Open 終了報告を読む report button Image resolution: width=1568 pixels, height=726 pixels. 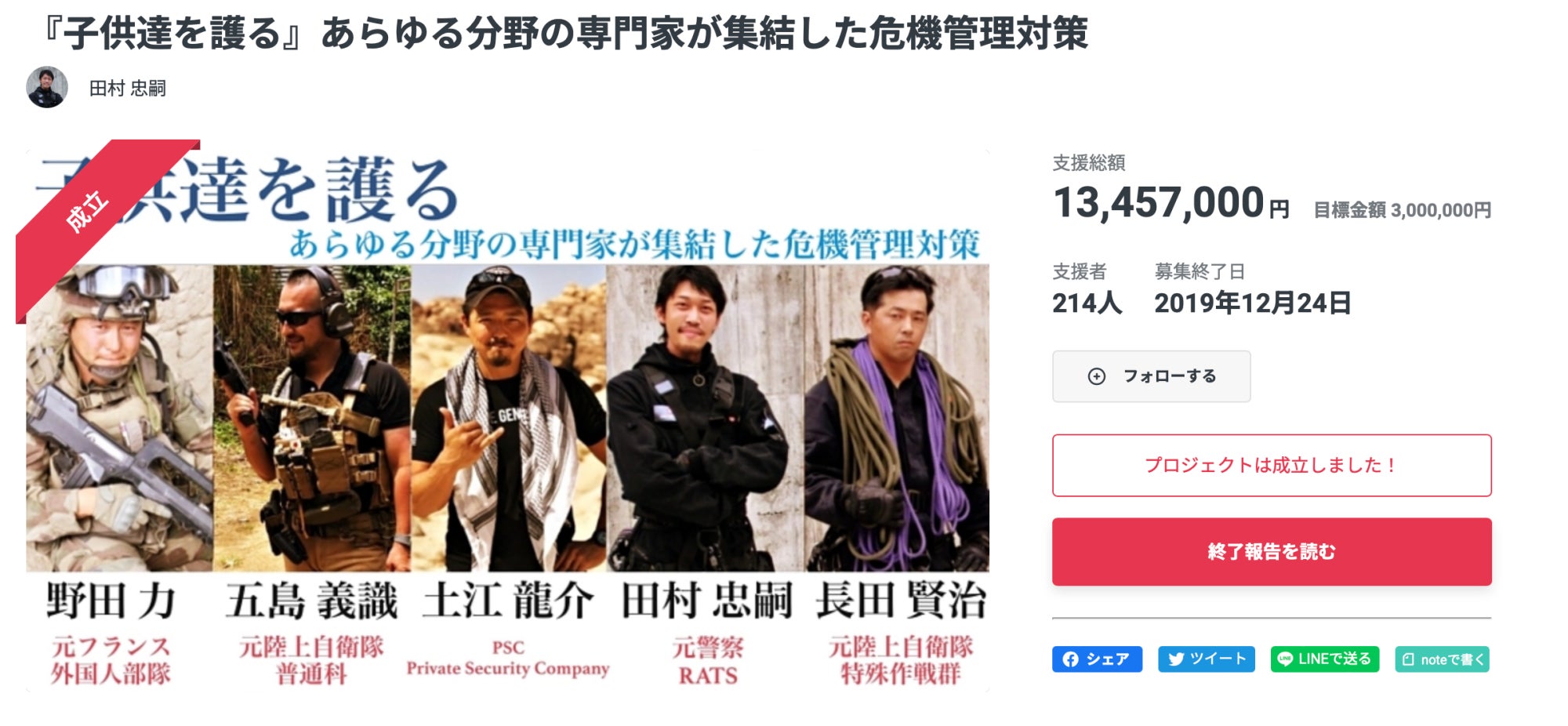[x=1272, y=551]
